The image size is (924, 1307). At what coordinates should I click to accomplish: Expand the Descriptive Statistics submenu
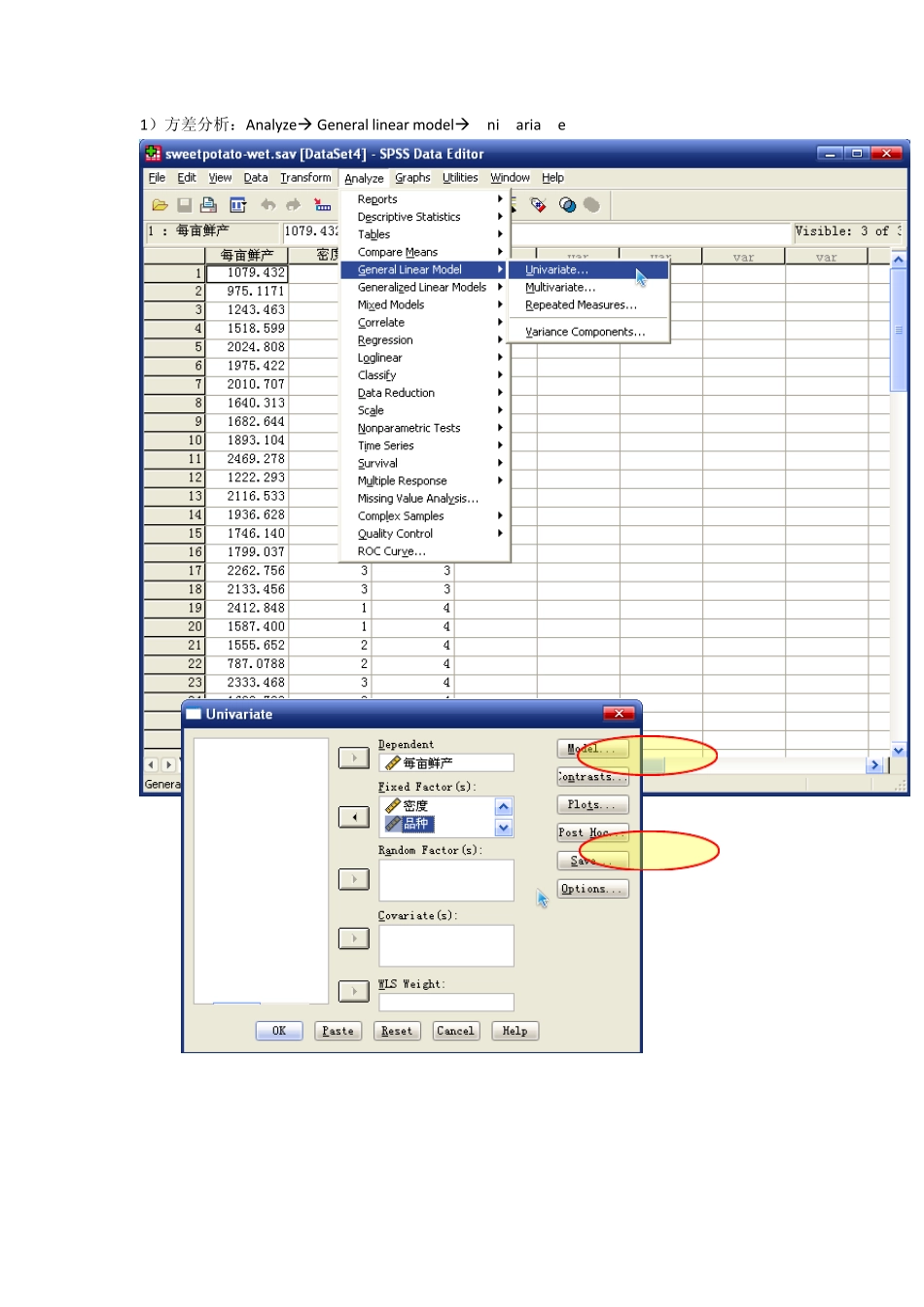425,217
